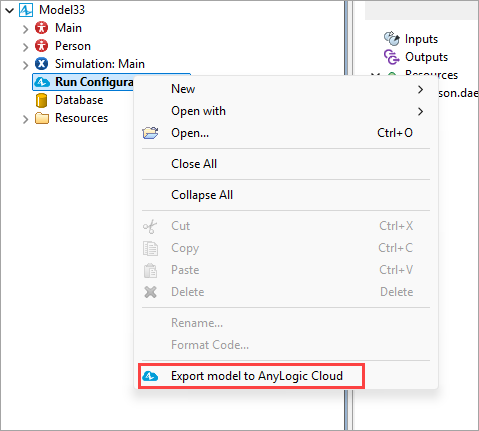Expand the Person agent node
This screenshot has height=431, width=479.
point(25,47)
